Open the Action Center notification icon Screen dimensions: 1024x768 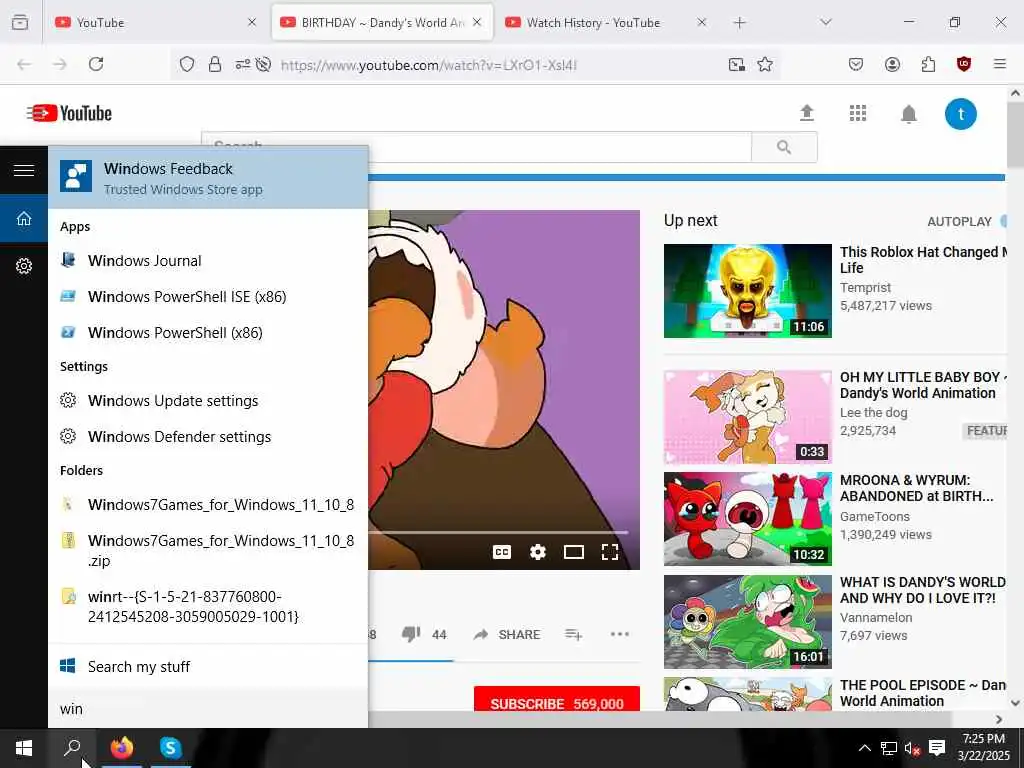[x=937, y=748]
